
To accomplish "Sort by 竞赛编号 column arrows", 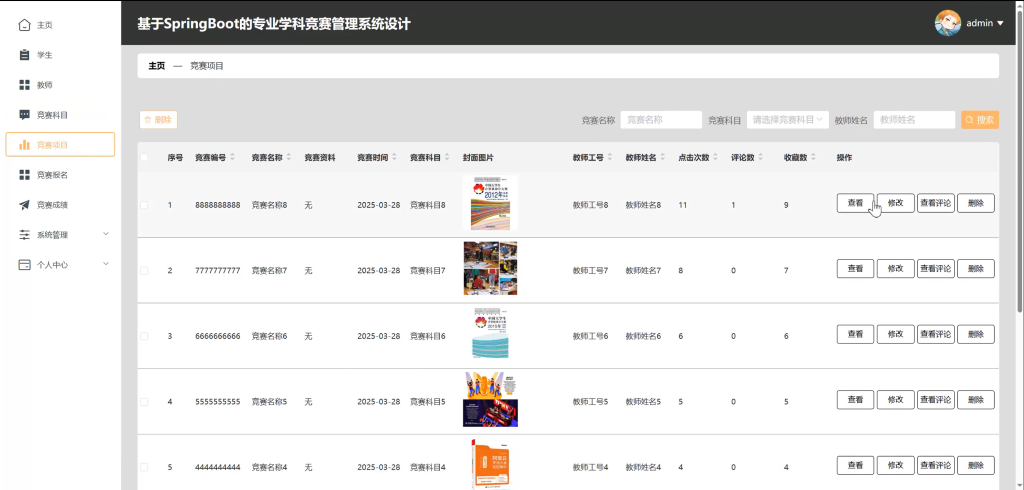I will pos(232,157).
